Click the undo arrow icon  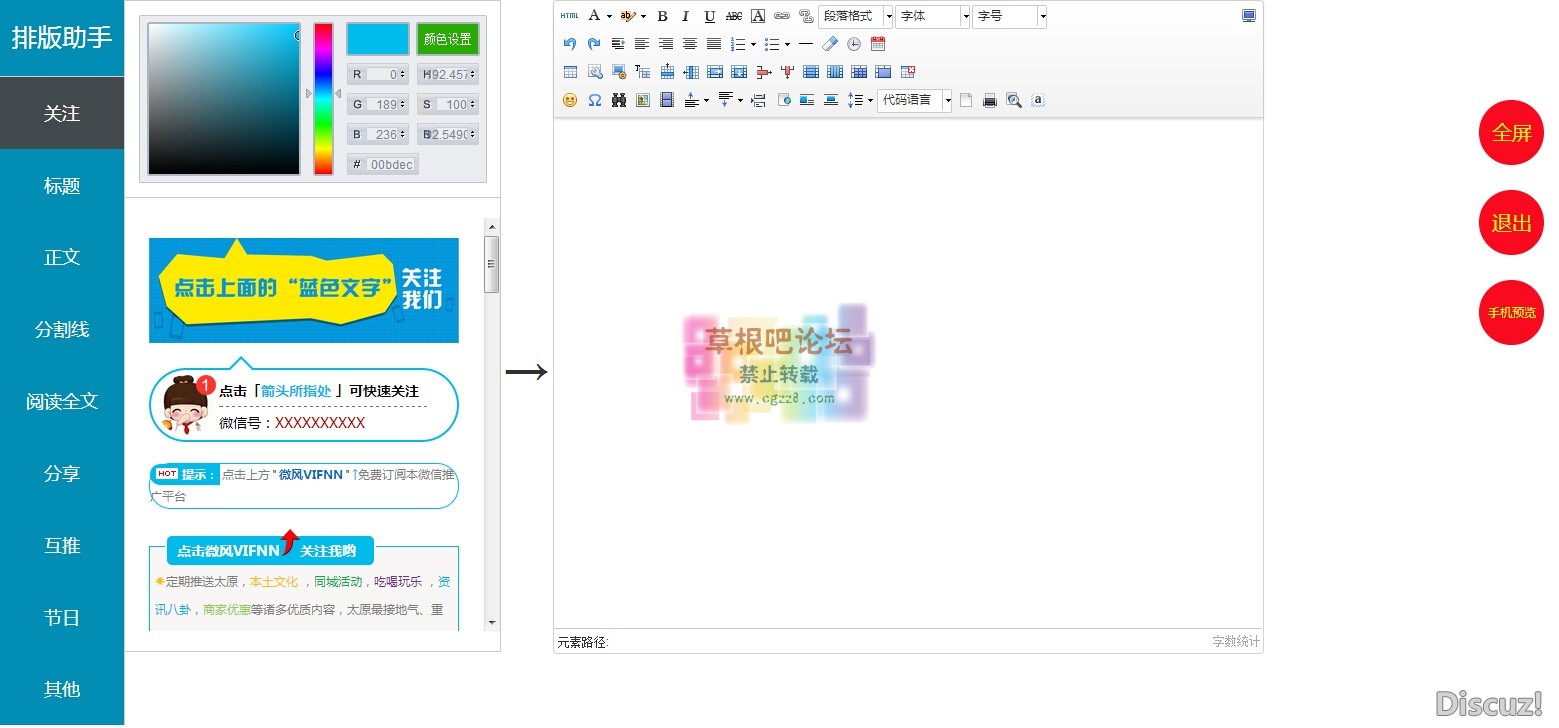point(570,44)
